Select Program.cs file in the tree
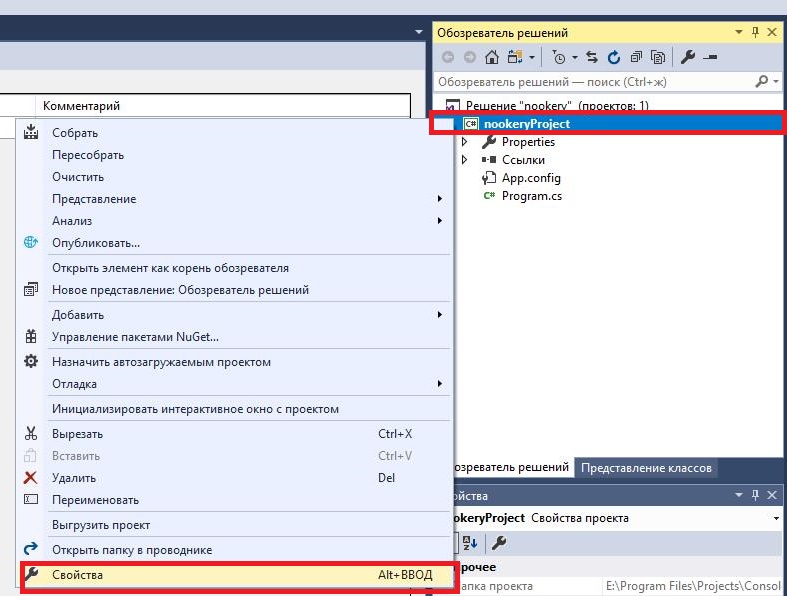Screen dimensions: 787x596 click(532, 196)
